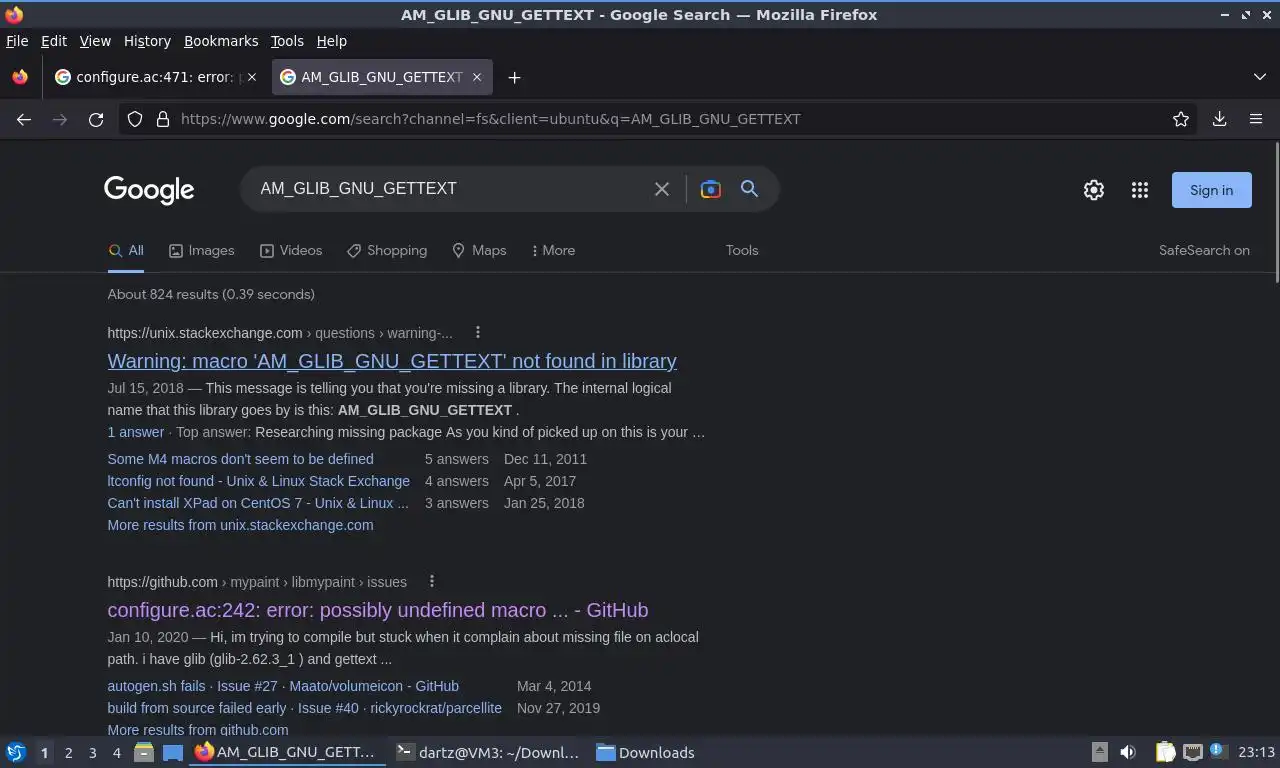Image resolution: width=1280 pixels, height=768 pixels.
Task: Switch to Shopping results
Action: [387, 251]
